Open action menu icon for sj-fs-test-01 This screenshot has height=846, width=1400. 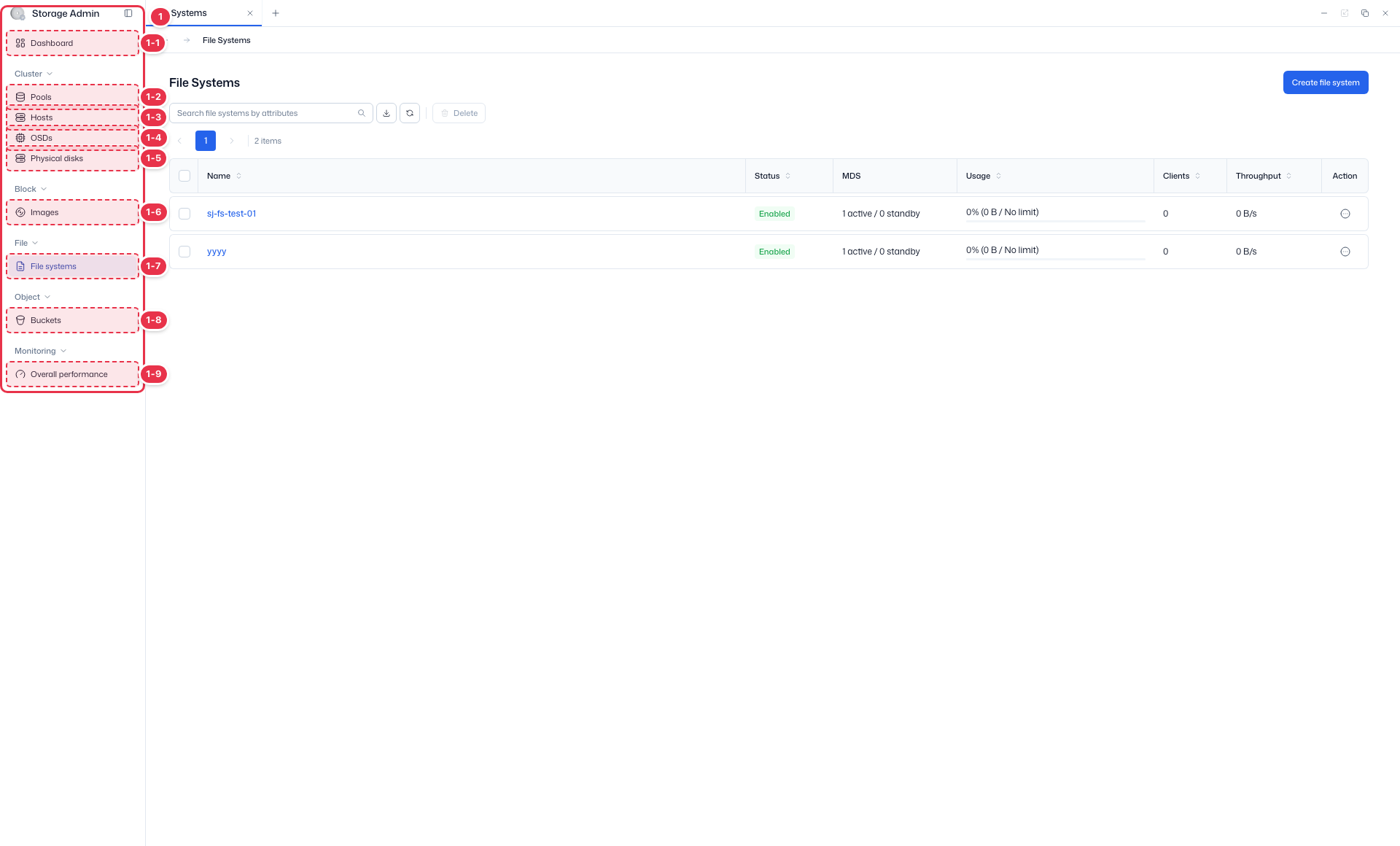point(1345,214)
